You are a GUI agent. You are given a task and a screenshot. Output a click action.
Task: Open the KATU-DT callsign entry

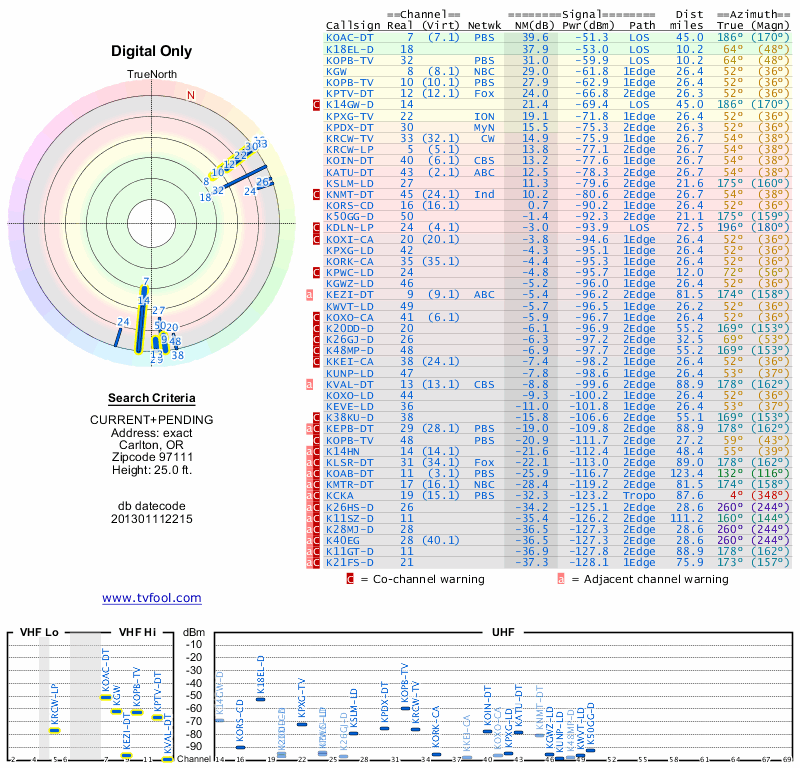(x=349, y=171)
